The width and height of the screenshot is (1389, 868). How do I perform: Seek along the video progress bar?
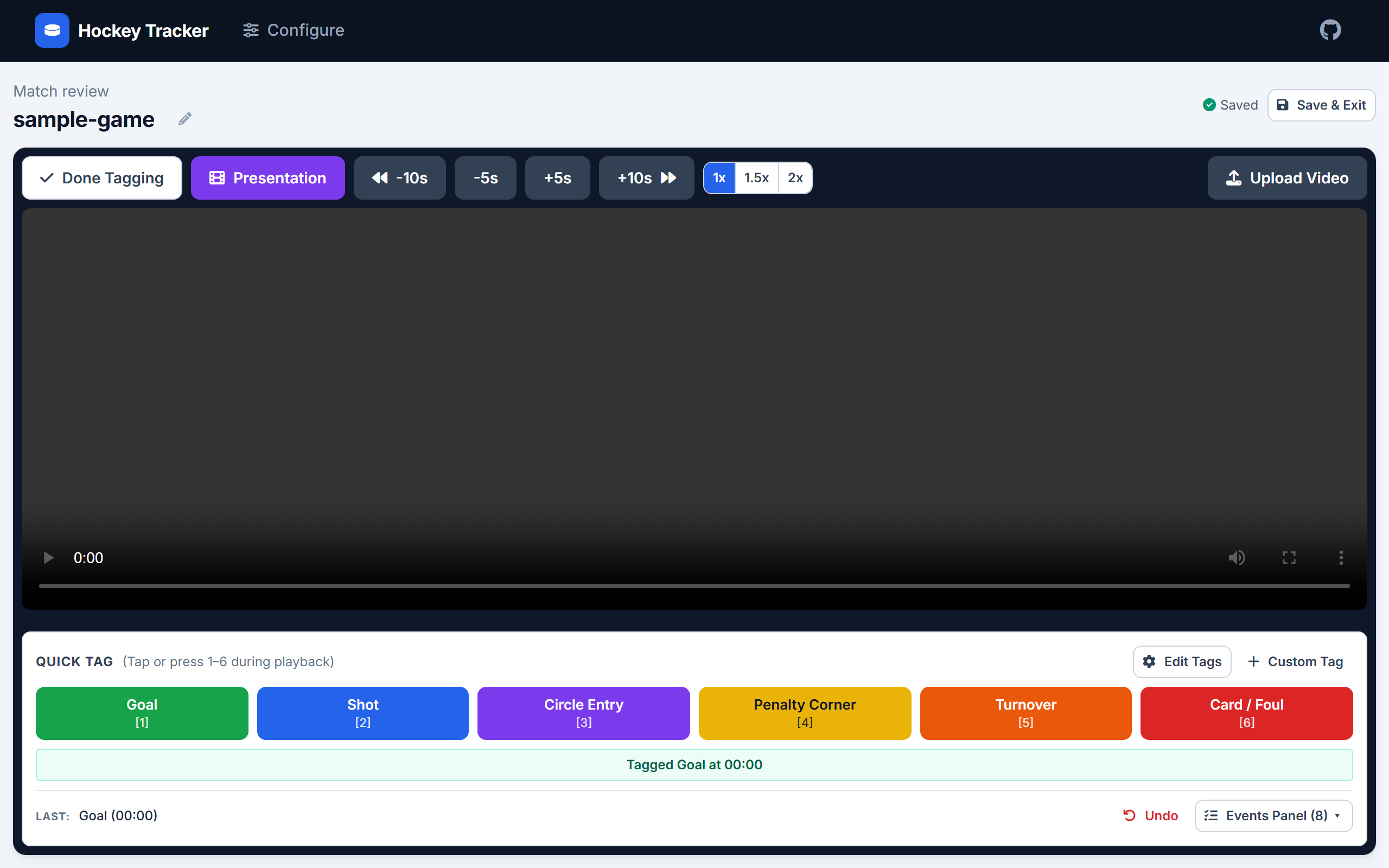pyautogui.click(x=694, y=586)
